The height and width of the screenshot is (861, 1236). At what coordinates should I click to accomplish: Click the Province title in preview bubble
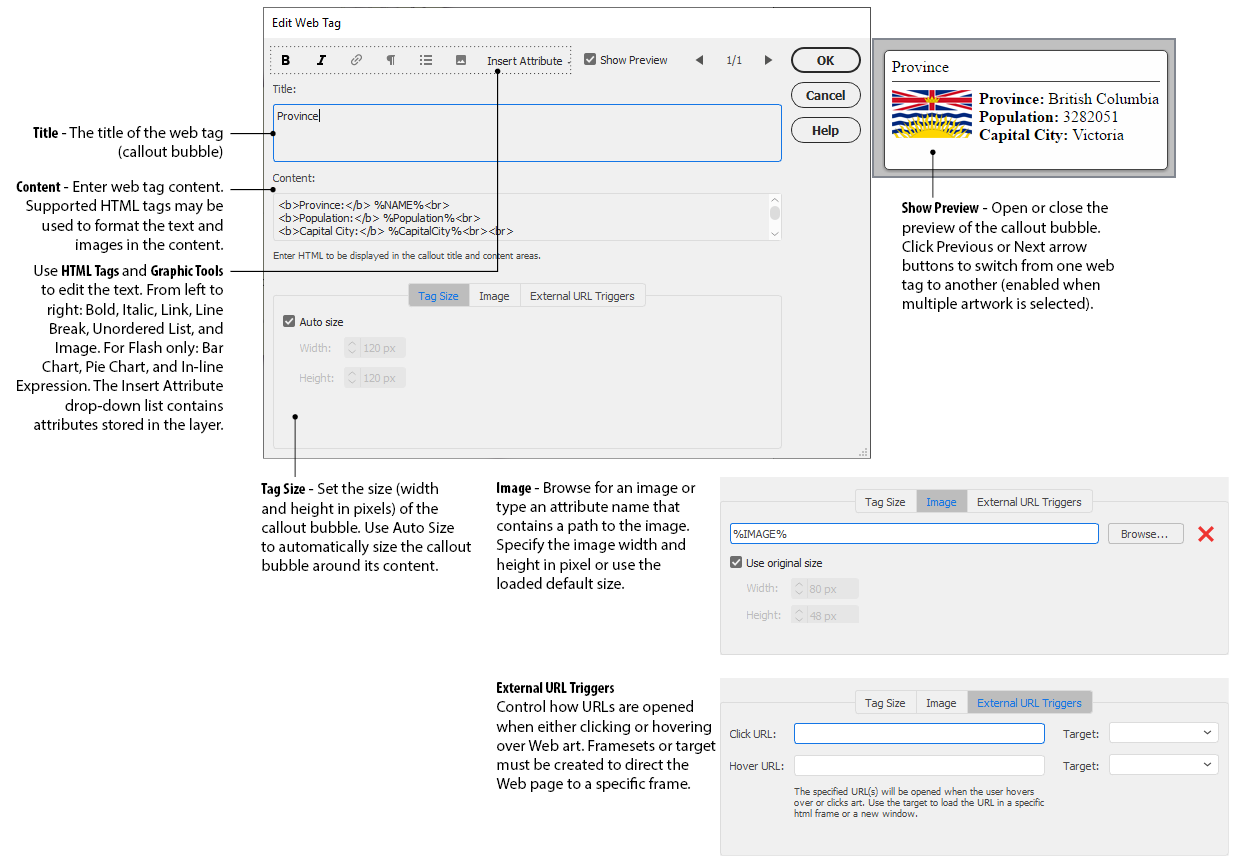pyautogui.click(x=920, y=67)
